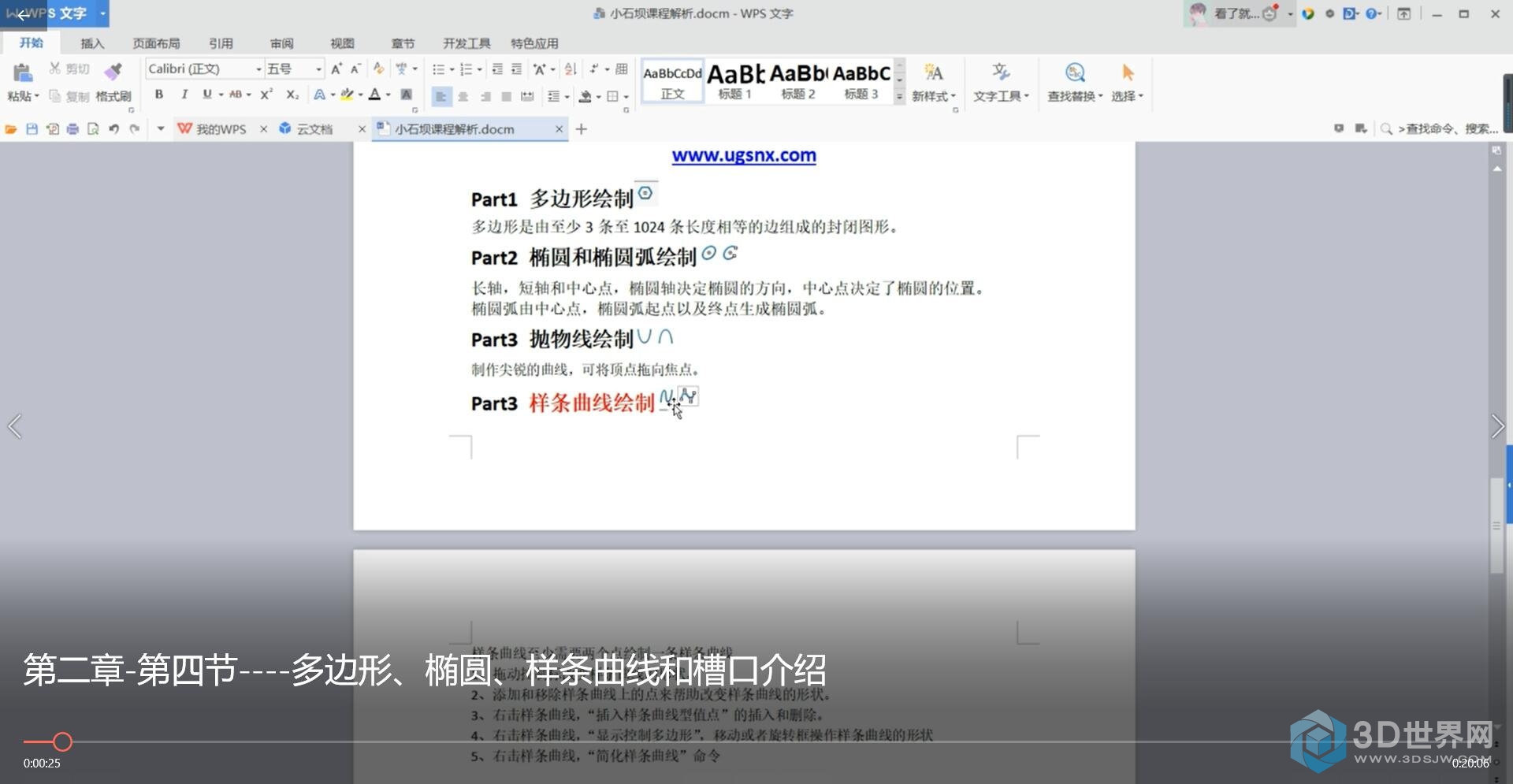The width and height of the screenshot is (1513, 784).
Task: Click the print preview quick access icon
Action: 93,128
